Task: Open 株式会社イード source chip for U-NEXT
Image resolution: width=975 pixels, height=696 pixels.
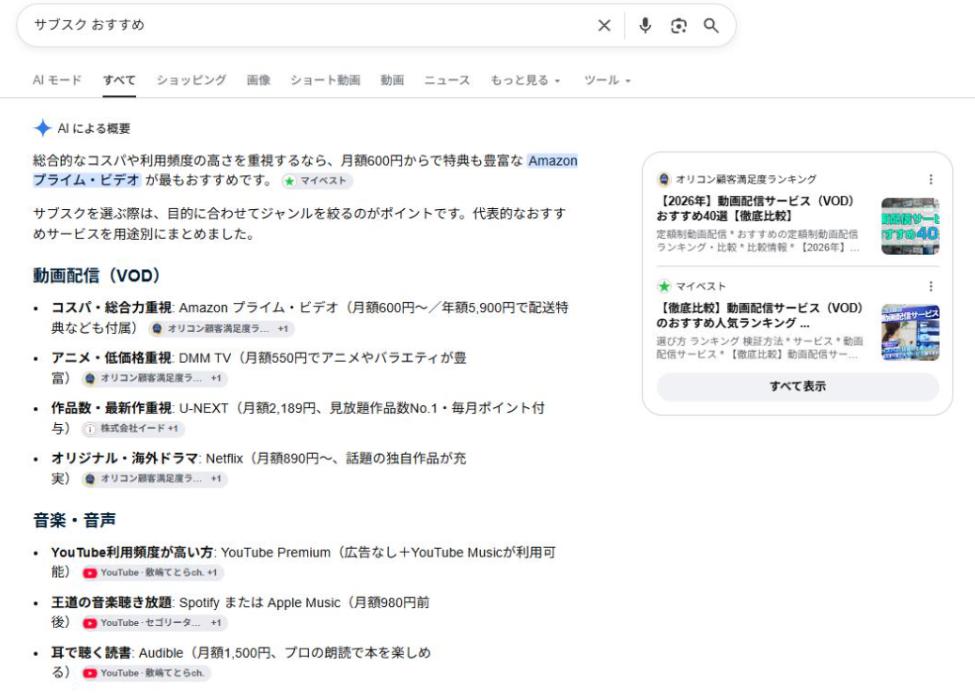Action: point(133,429)
